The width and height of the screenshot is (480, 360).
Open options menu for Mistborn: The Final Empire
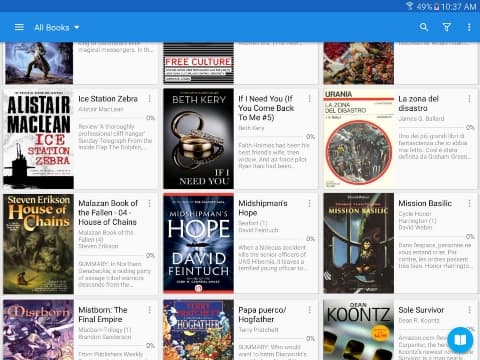click(x=150, y=310)
